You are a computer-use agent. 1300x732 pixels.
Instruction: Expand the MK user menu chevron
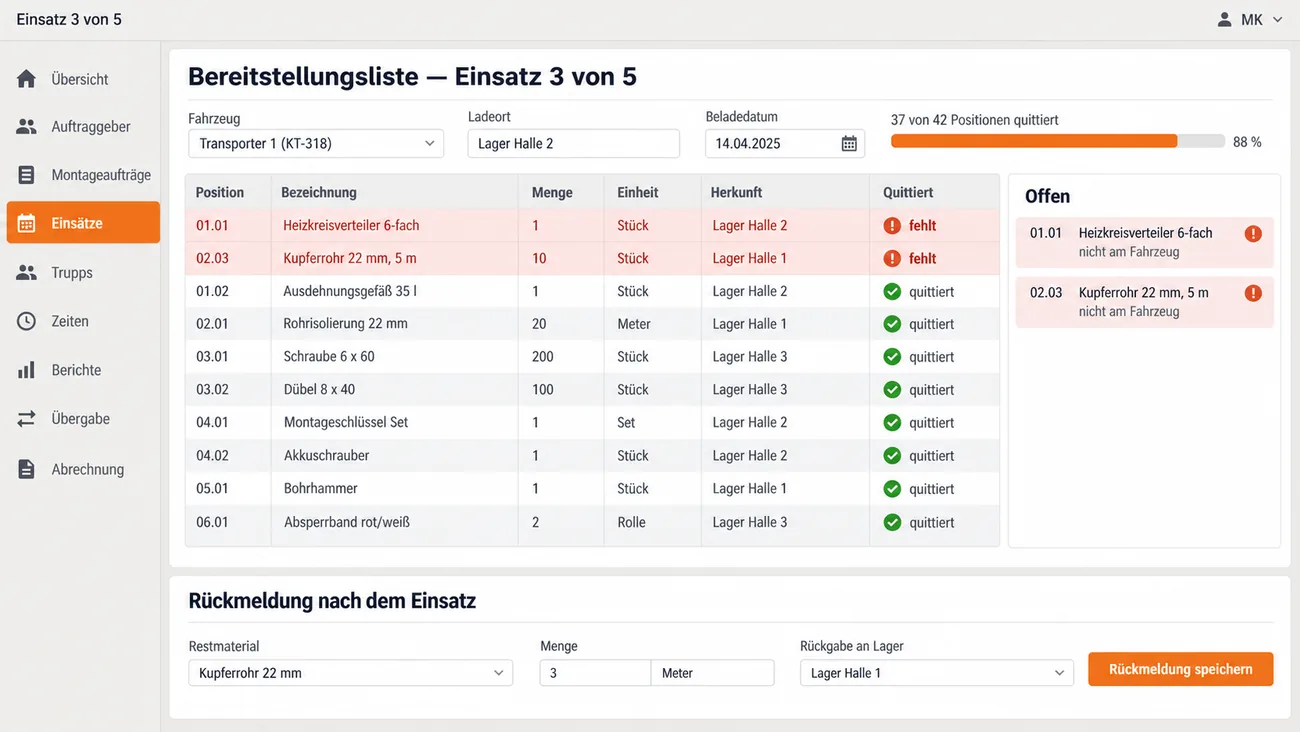pos(1277,20)
